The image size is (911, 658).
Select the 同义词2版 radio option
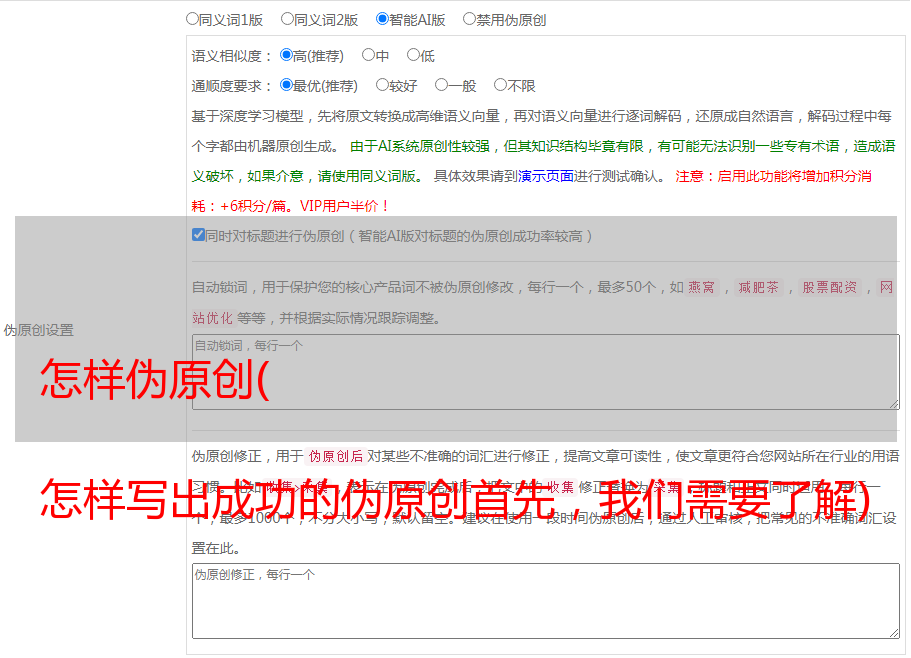click(x=287, y=19)
